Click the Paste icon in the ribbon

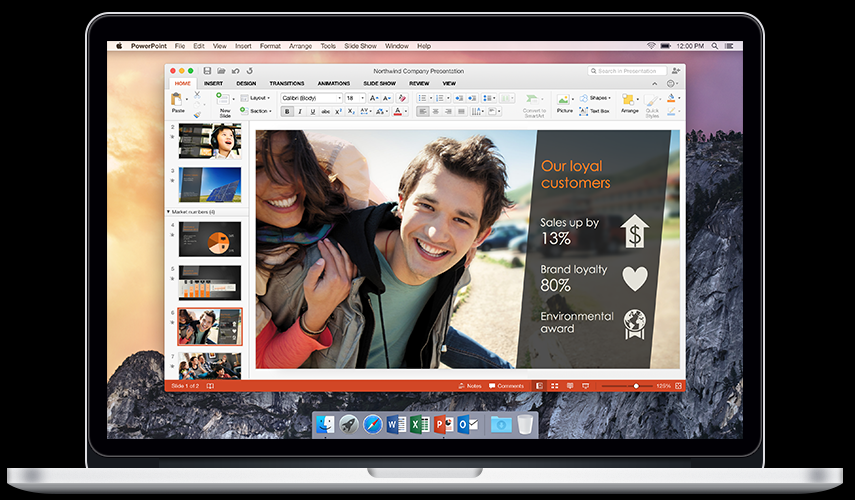pos(177,101)
